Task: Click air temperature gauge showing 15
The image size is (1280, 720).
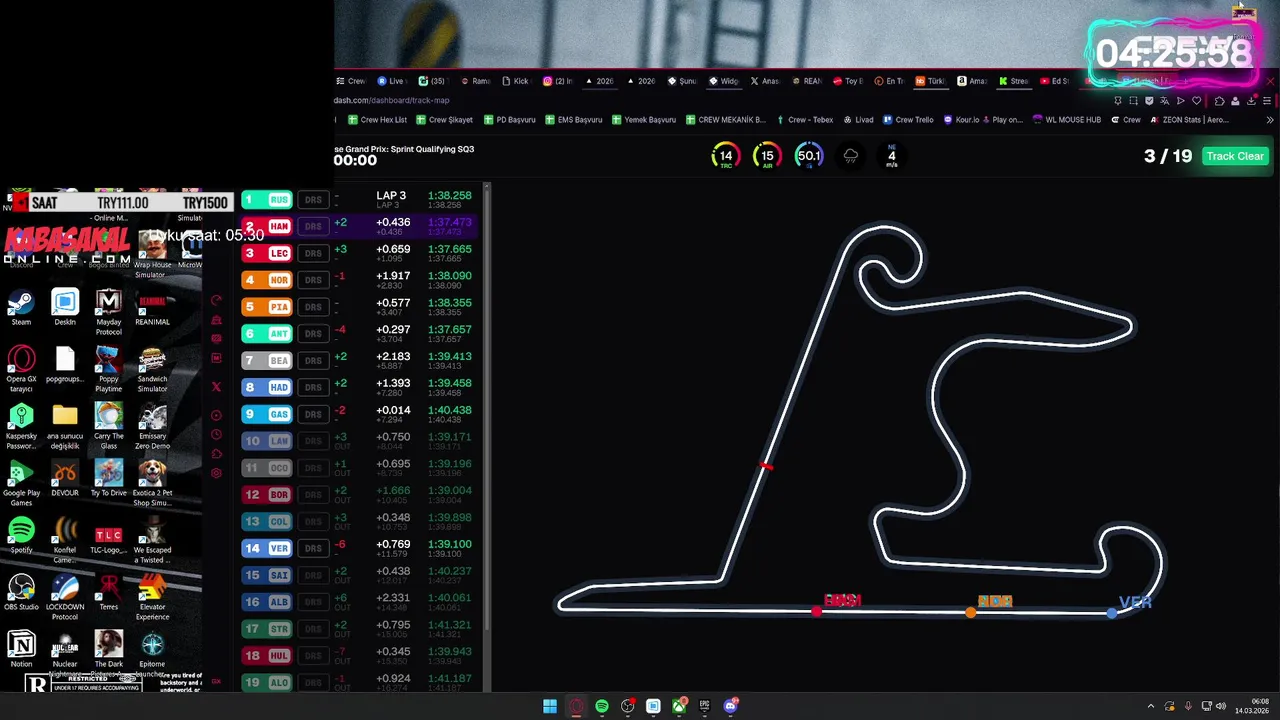Action: 767,156
